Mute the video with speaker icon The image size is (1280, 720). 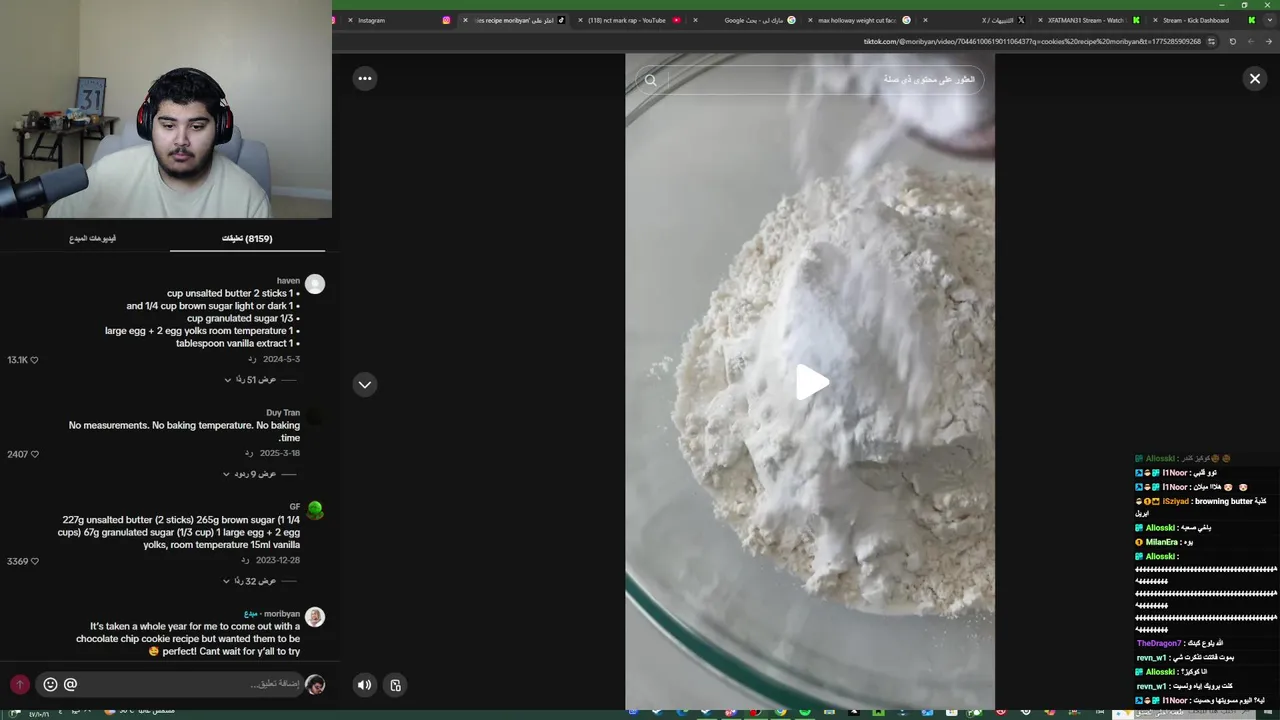(364, 685)
